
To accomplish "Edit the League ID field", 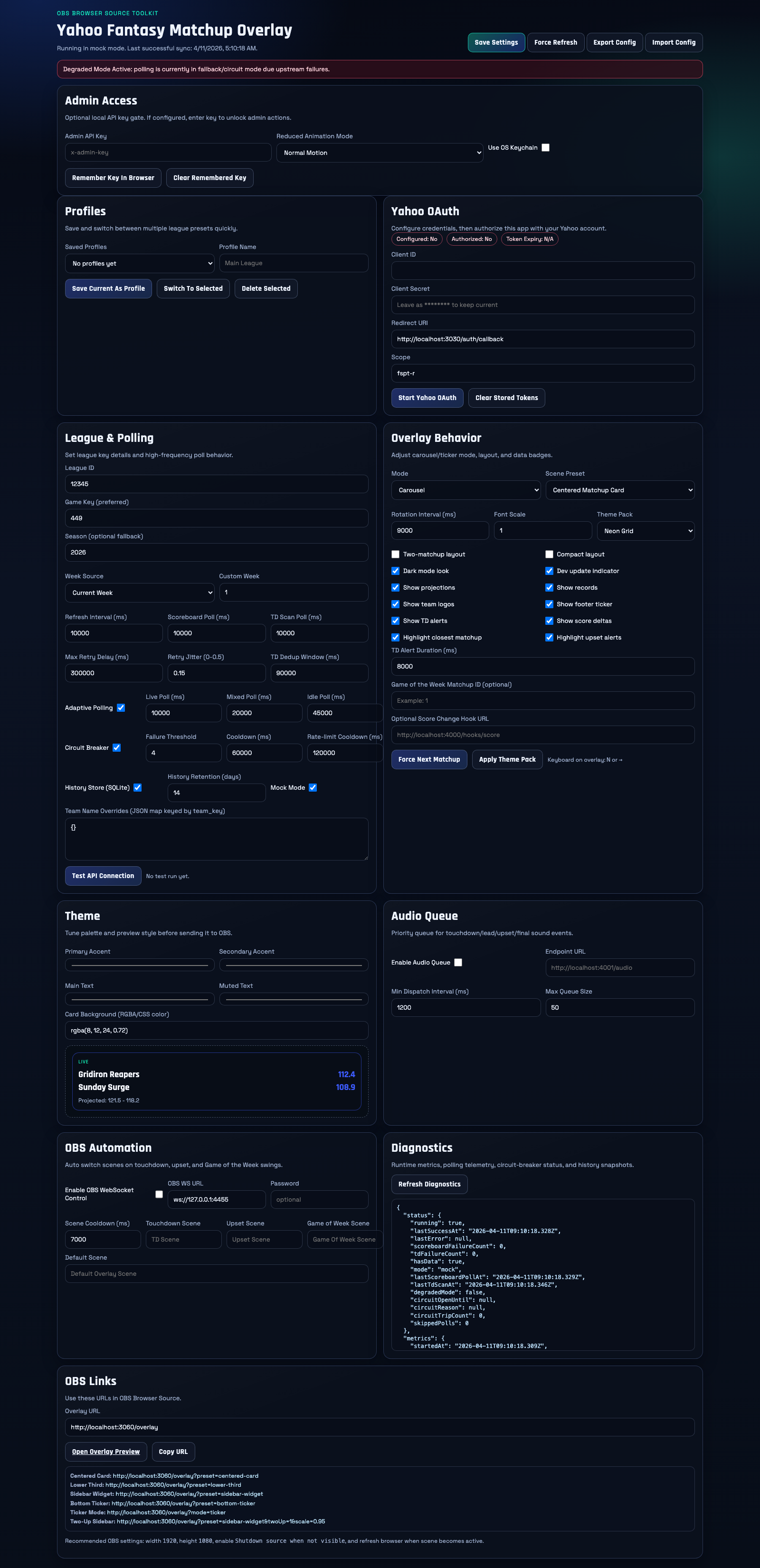I will 216,483.
